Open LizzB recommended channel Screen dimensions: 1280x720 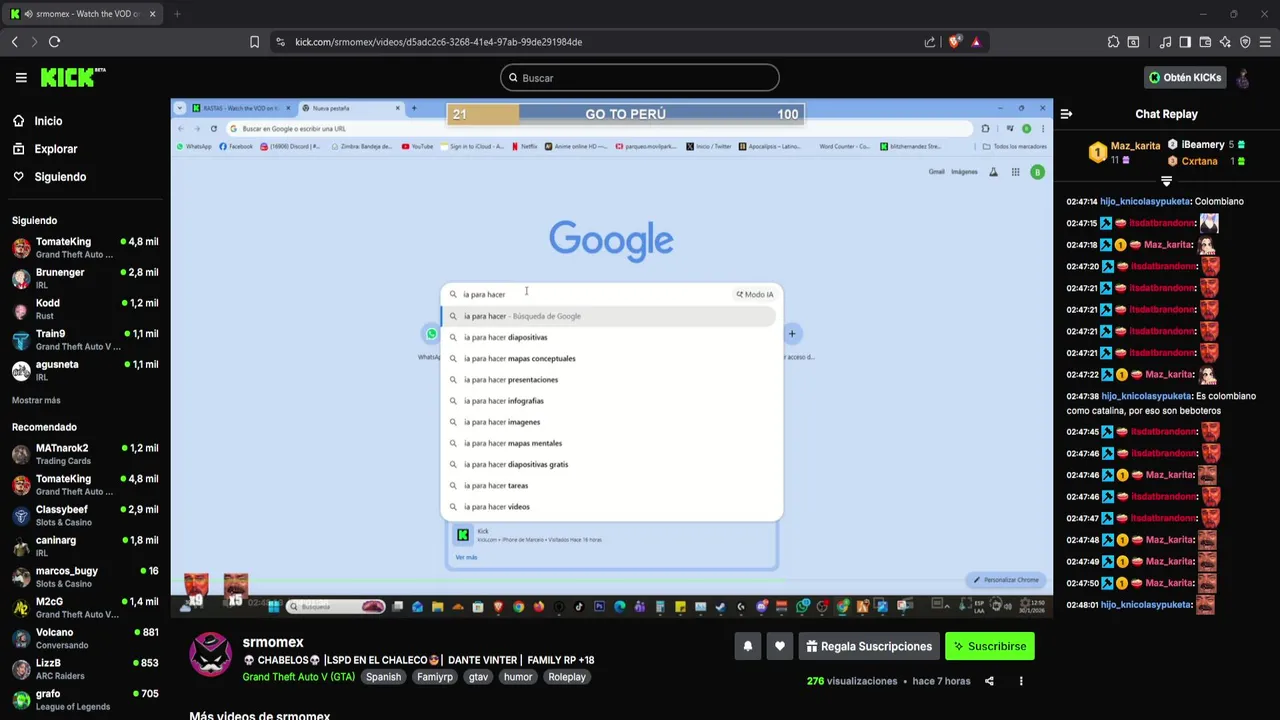click(x=84, y=669)
